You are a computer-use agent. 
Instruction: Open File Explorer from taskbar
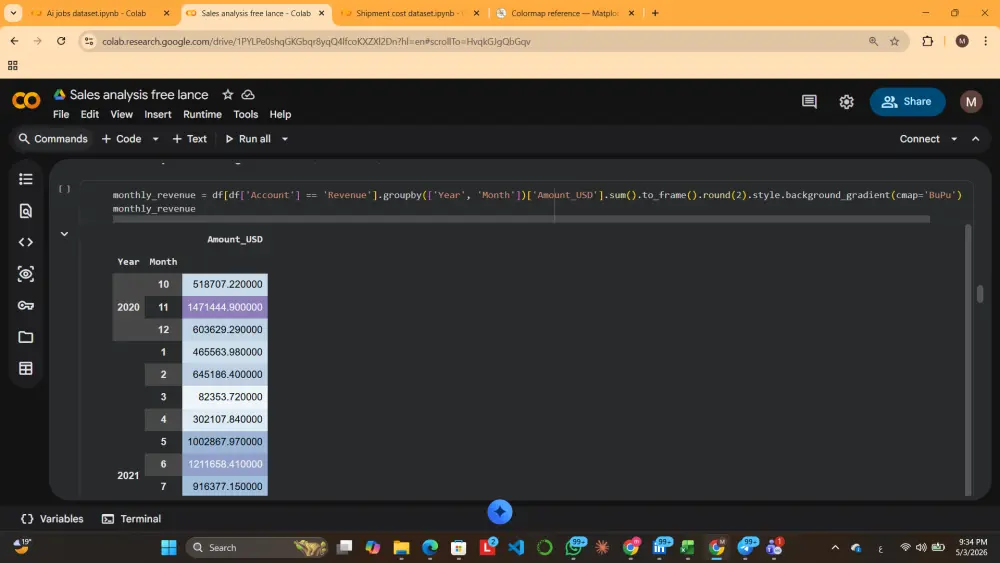tap(401, 547)
